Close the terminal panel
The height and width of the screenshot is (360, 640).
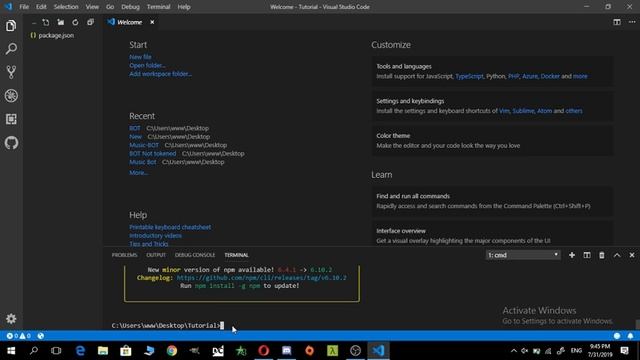coord(631,255)
